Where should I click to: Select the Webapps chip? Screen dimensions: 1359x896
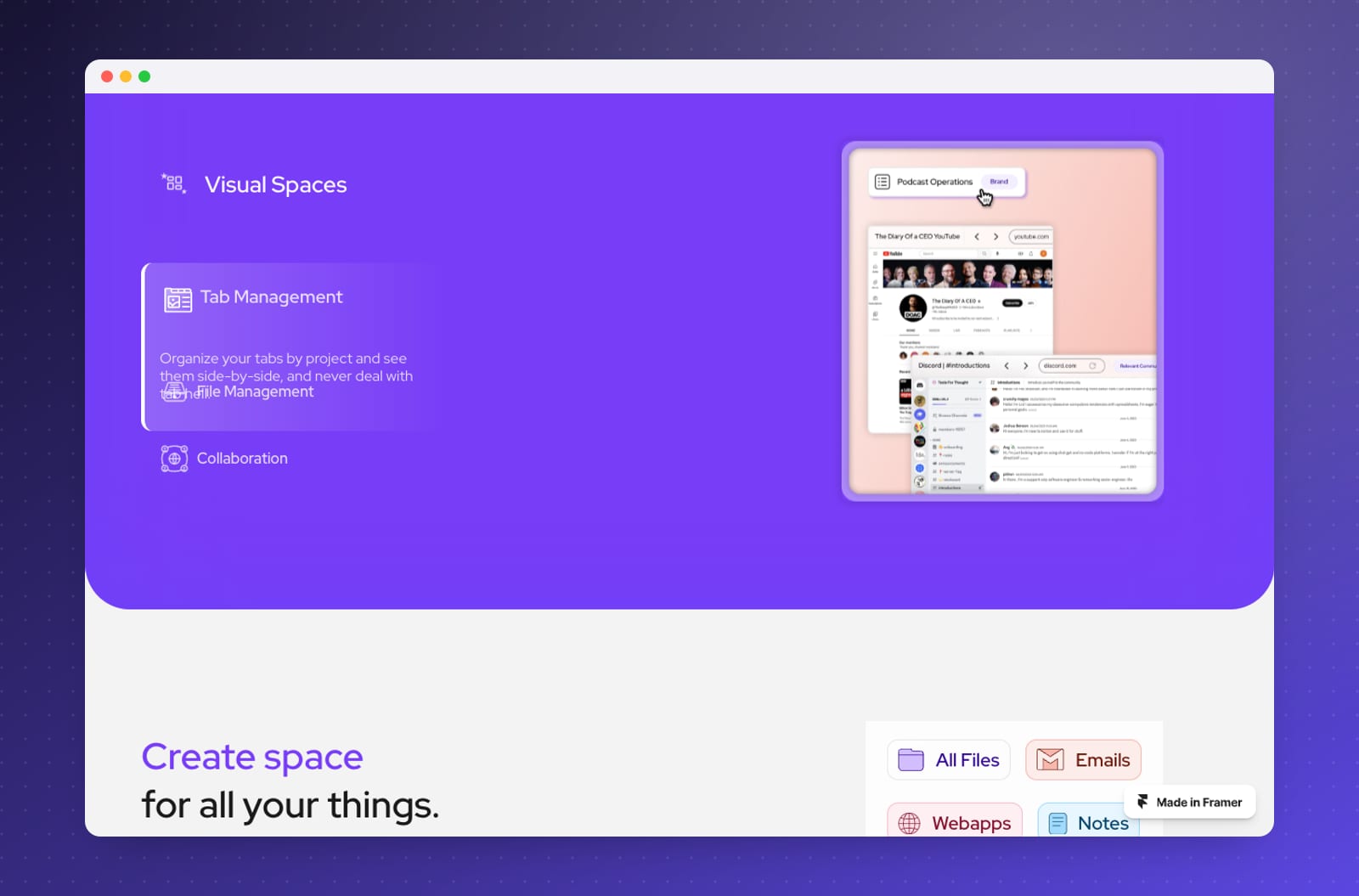click(955, 820)
